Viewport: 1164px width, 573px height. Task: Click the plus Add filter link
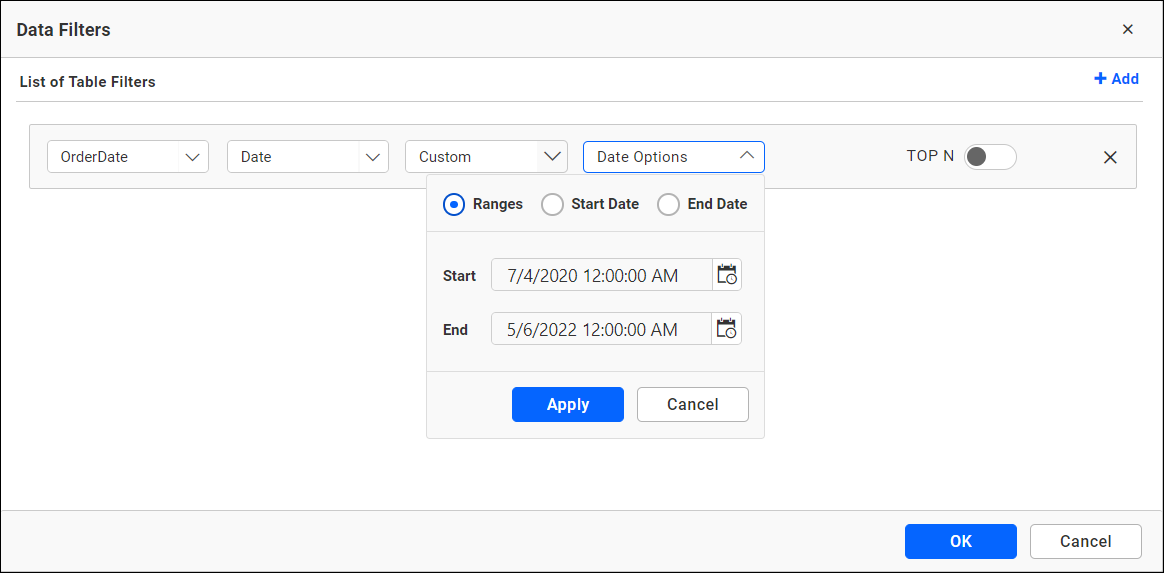click(1116, 79)
